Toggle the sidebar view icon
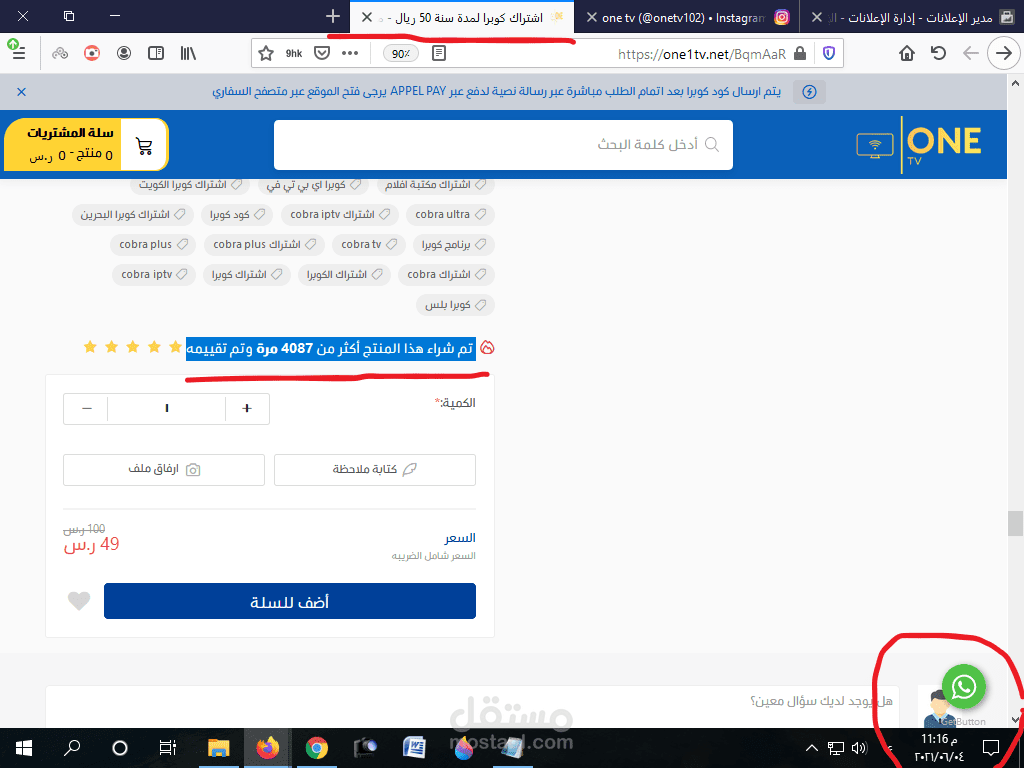The image size is (1024, 768). coord(156,54)
